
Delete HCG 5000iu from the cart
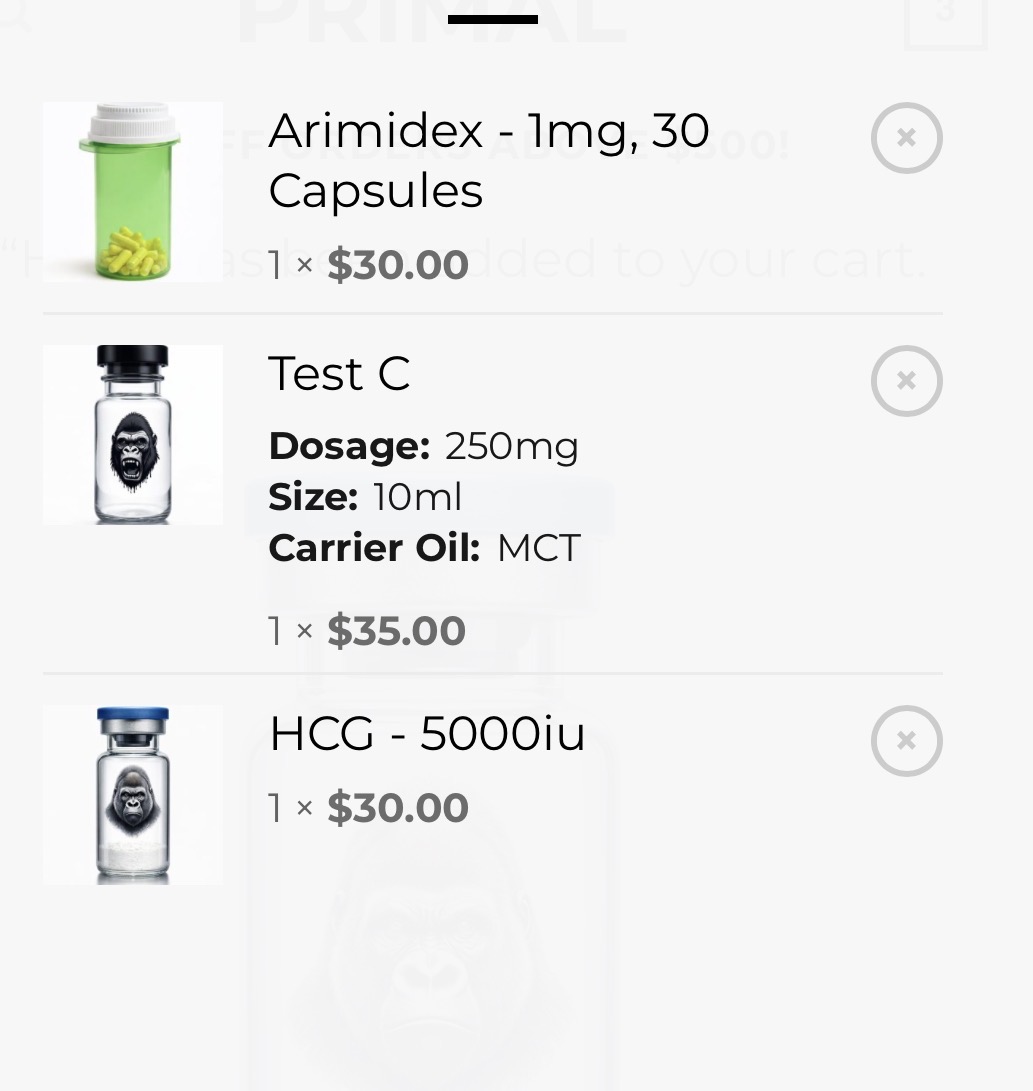point(906,741)
